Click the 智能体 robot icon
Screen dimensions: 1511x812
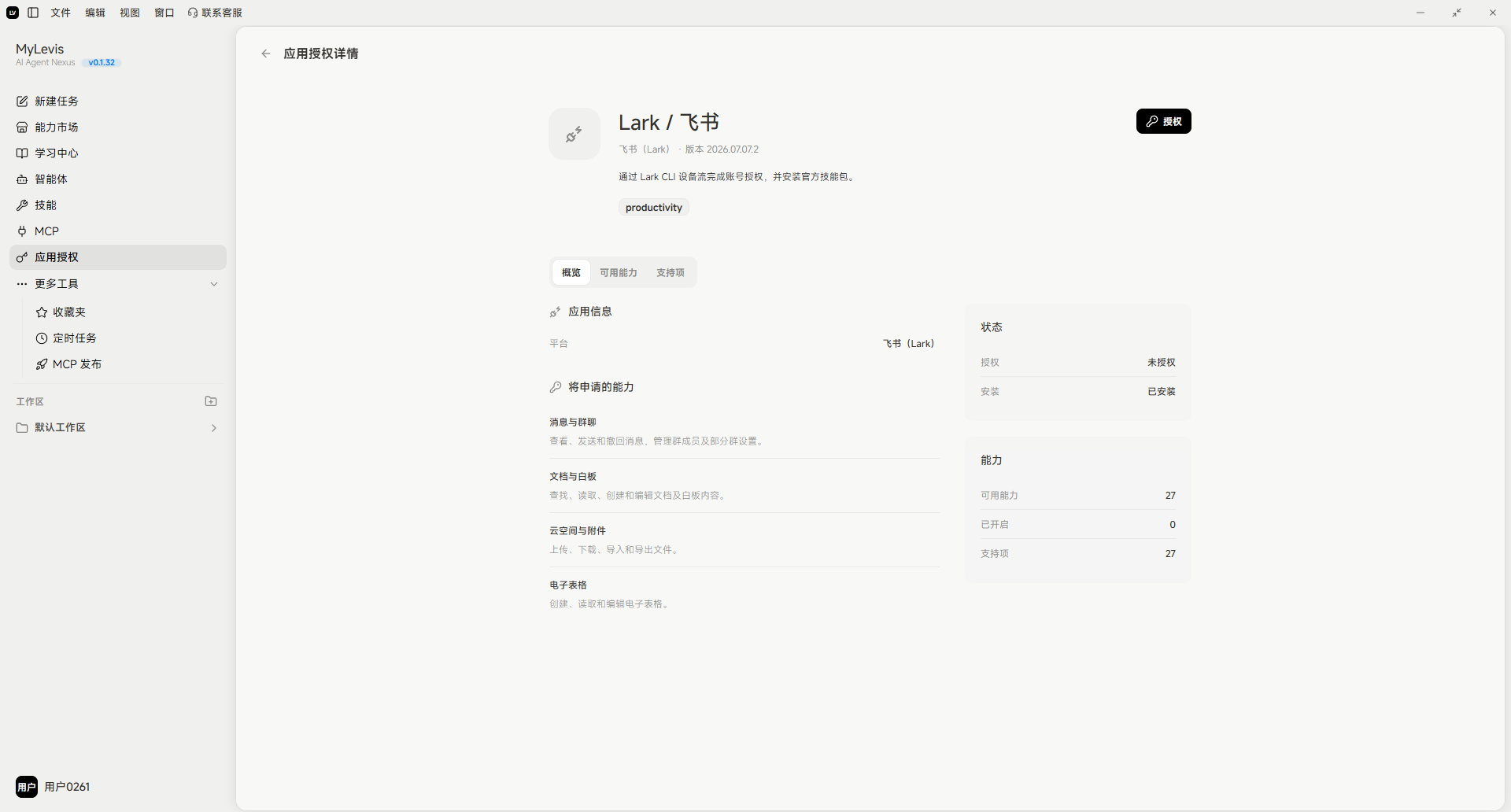click(22, 179)
